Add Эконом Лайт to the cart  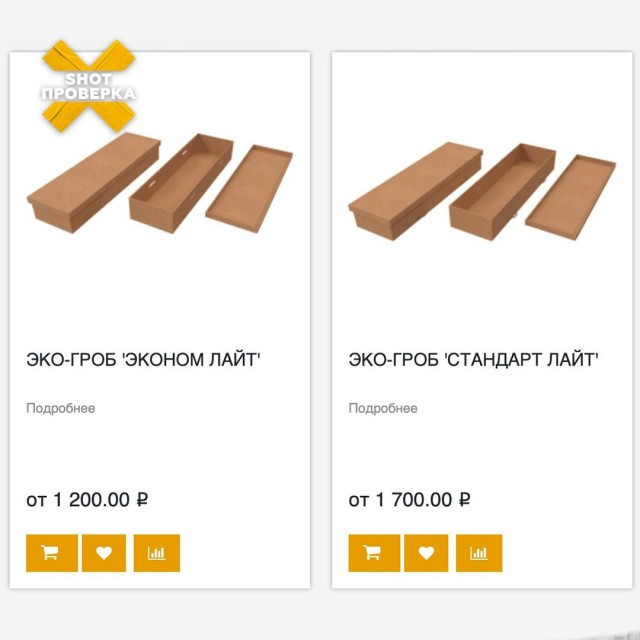(x=51, y=553)
